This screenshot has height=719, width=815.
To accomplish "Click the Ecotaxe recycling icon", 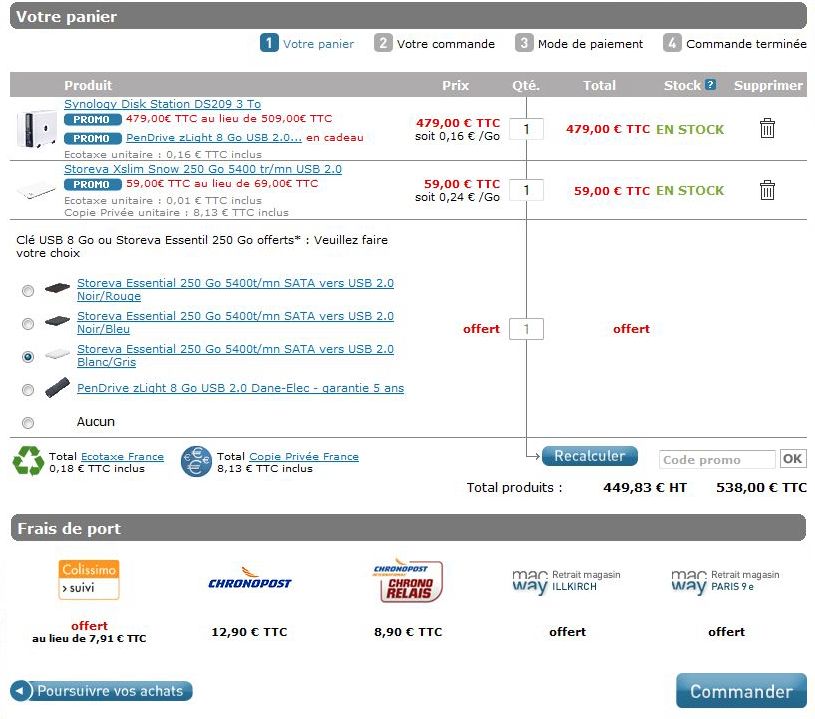I will click(29, 461).
